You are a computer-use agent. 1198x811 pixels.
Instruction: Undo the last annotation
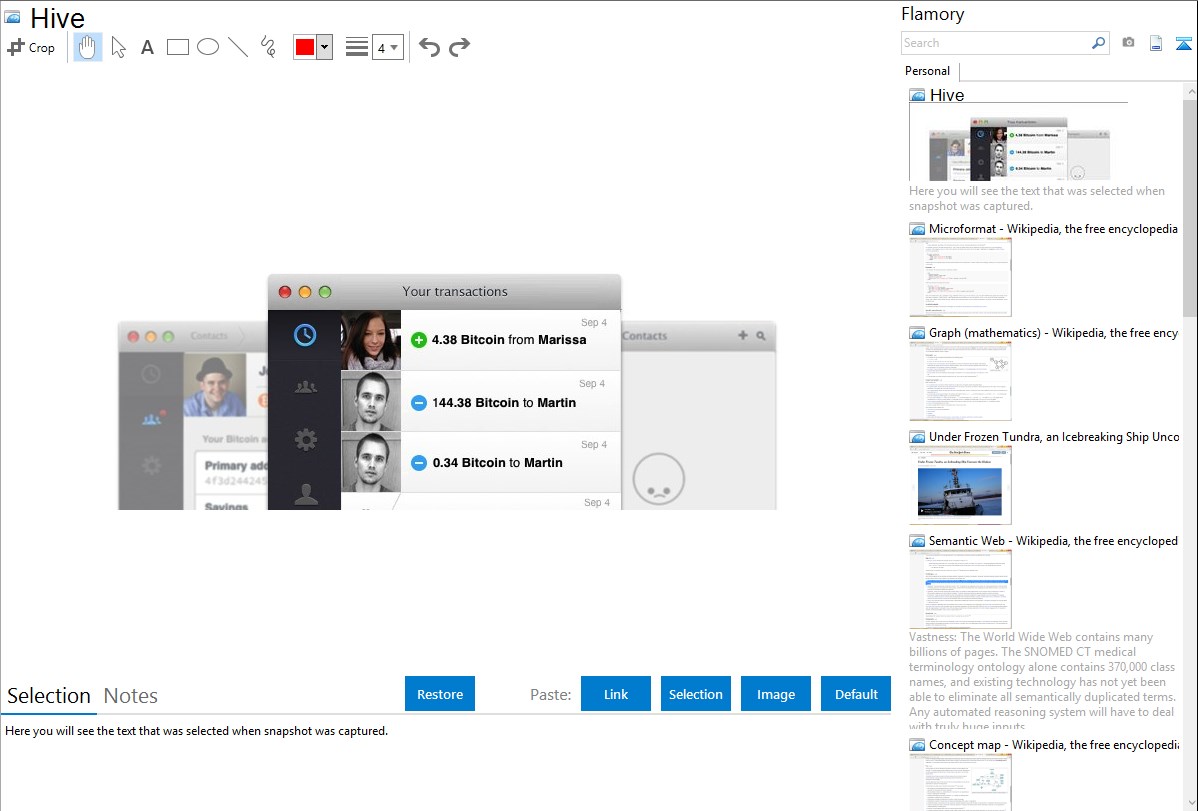click(429, 47)
